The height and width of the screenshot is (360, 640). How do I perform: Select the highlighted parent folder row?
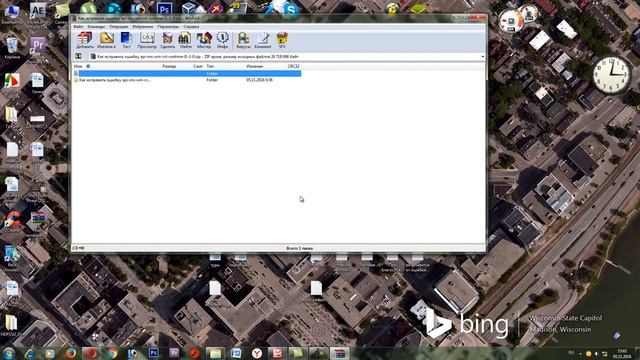[x=187, y=73]
